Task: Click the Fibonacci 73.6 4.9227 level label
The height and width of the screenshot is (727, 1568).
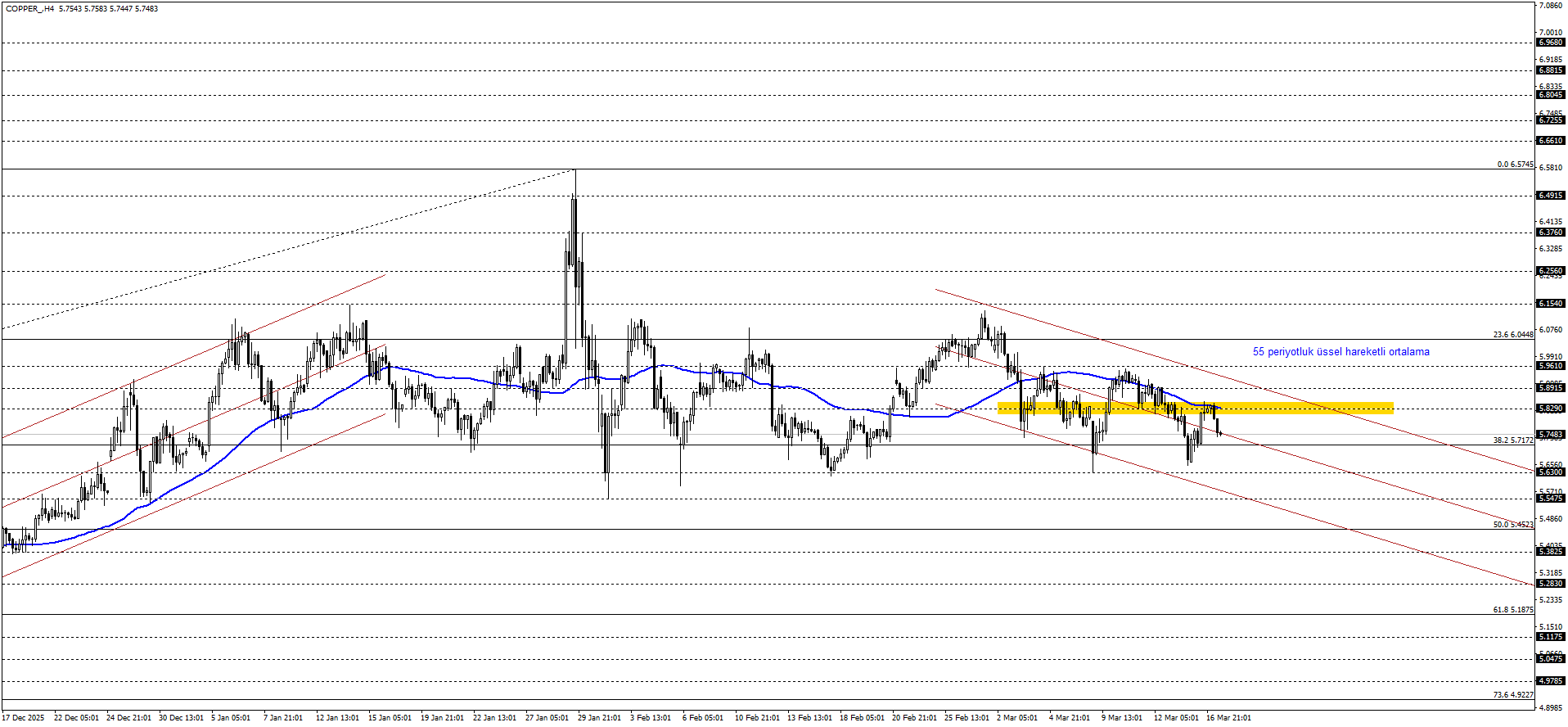Action: [x=1512, y=695]
